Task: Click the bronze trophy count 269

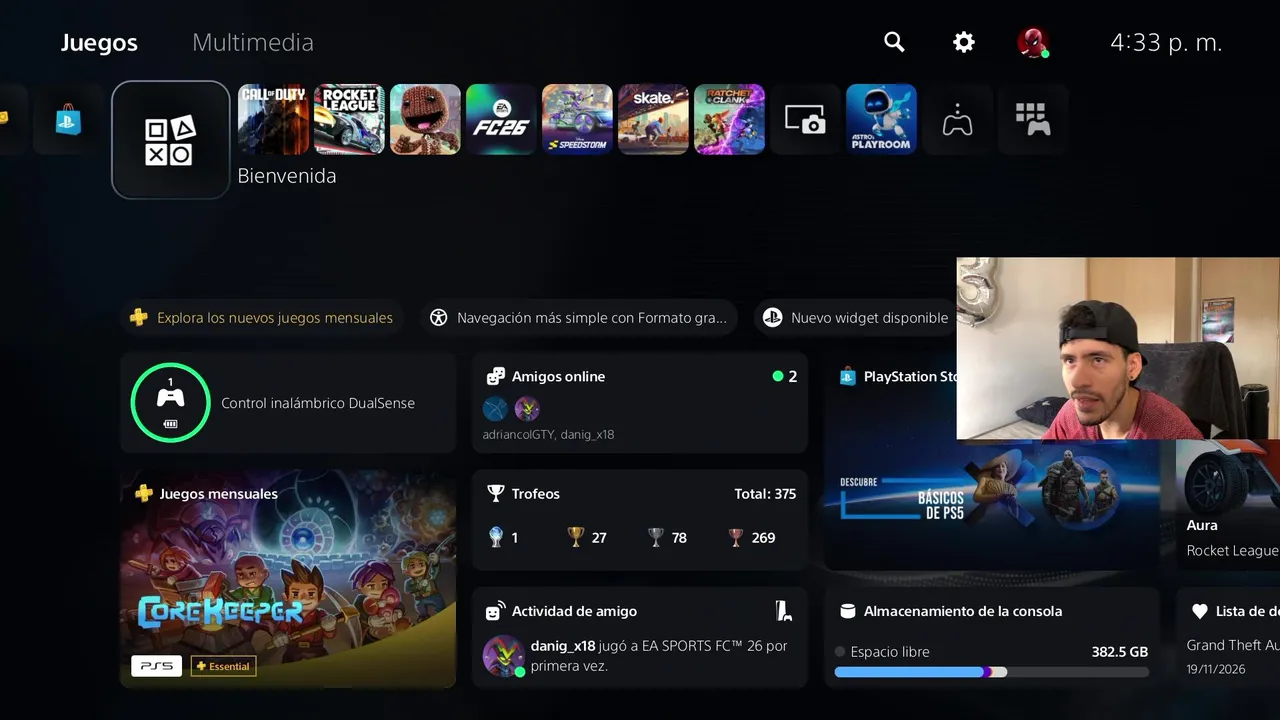Action: 763,538
